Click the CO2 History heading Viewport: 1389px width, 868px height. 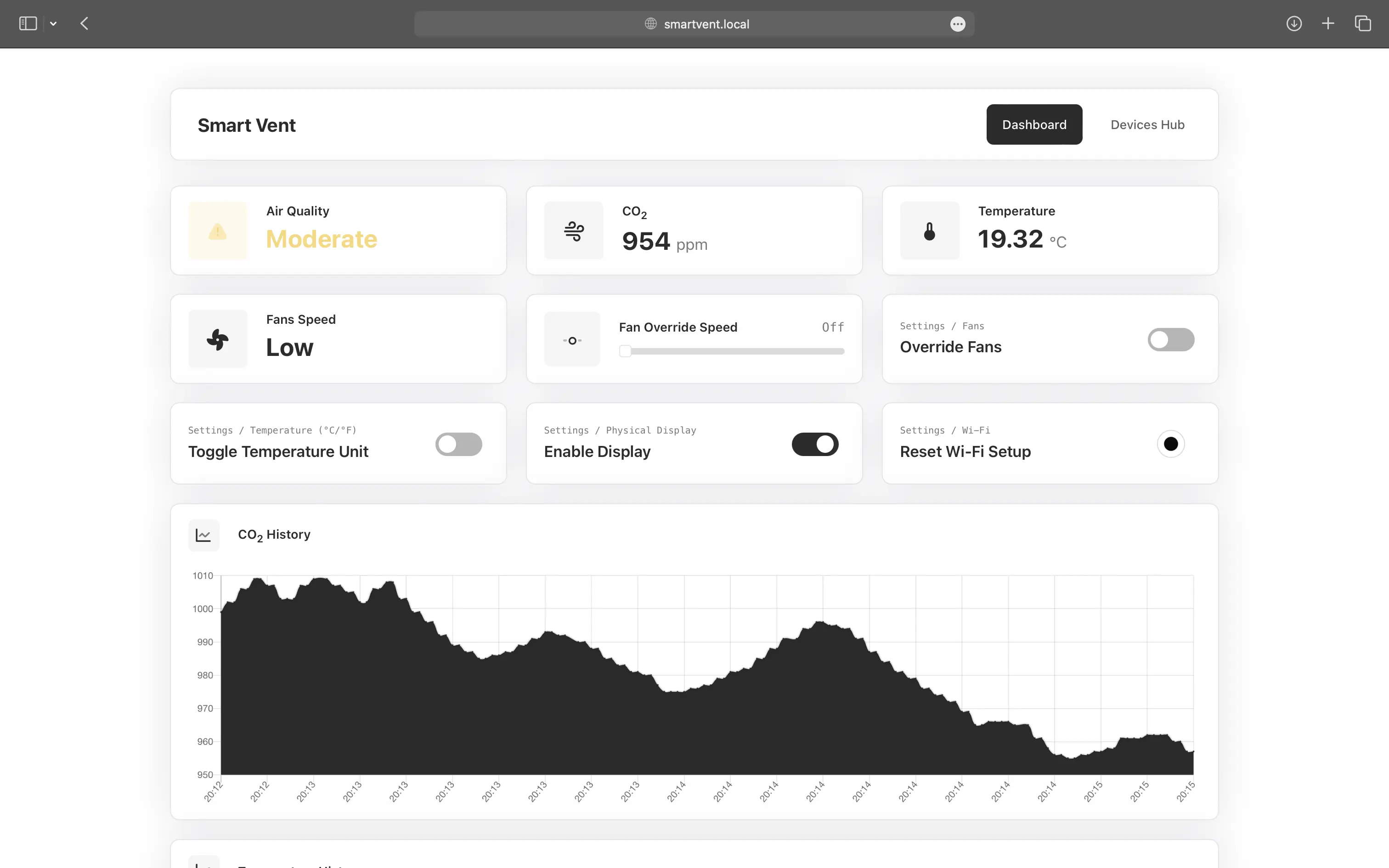tap(274, 535)
